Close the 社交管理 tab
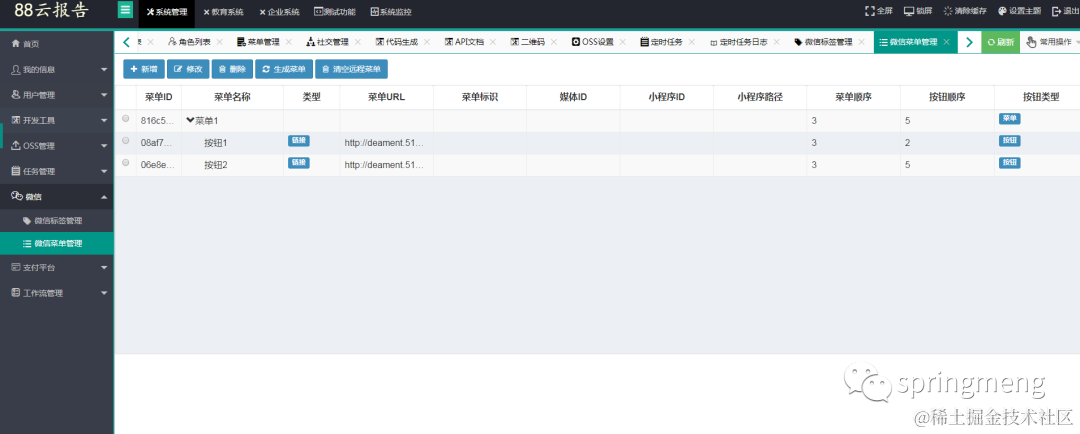Image resolution: width=1080 pixels, height=434 pixels. tap(358, 42)
